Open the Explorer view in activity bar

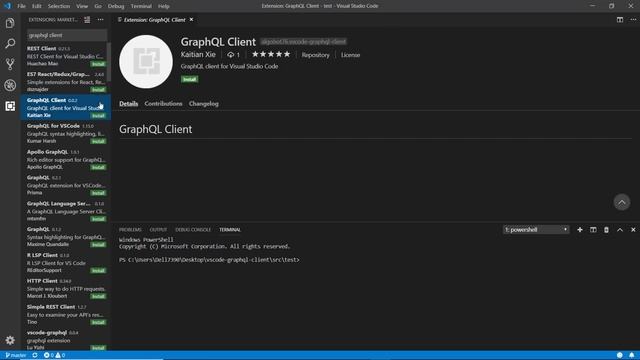tap(10, 23)
